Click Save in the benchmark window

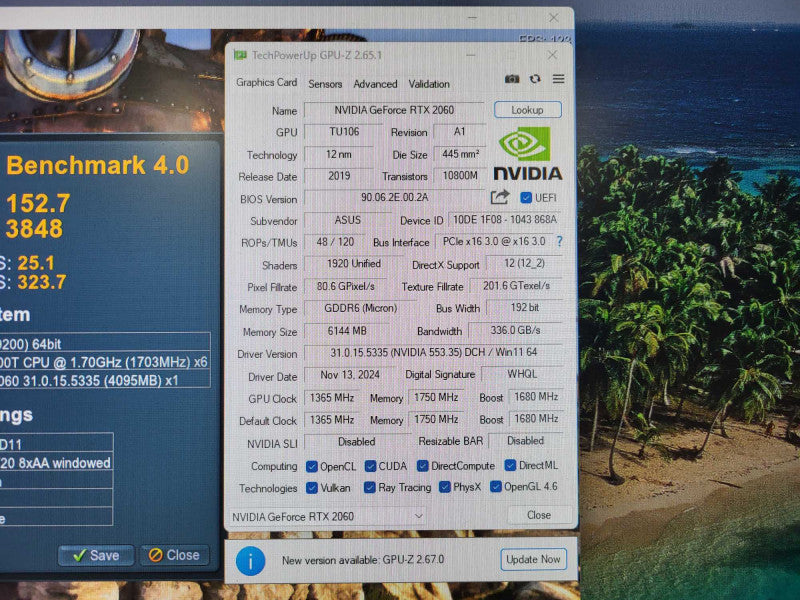pyautogui.click(x=96, y=555)
